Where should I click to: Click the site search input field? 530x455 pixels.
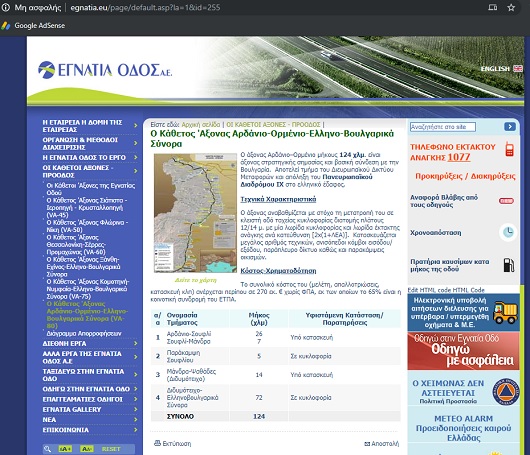click(443, 127)
